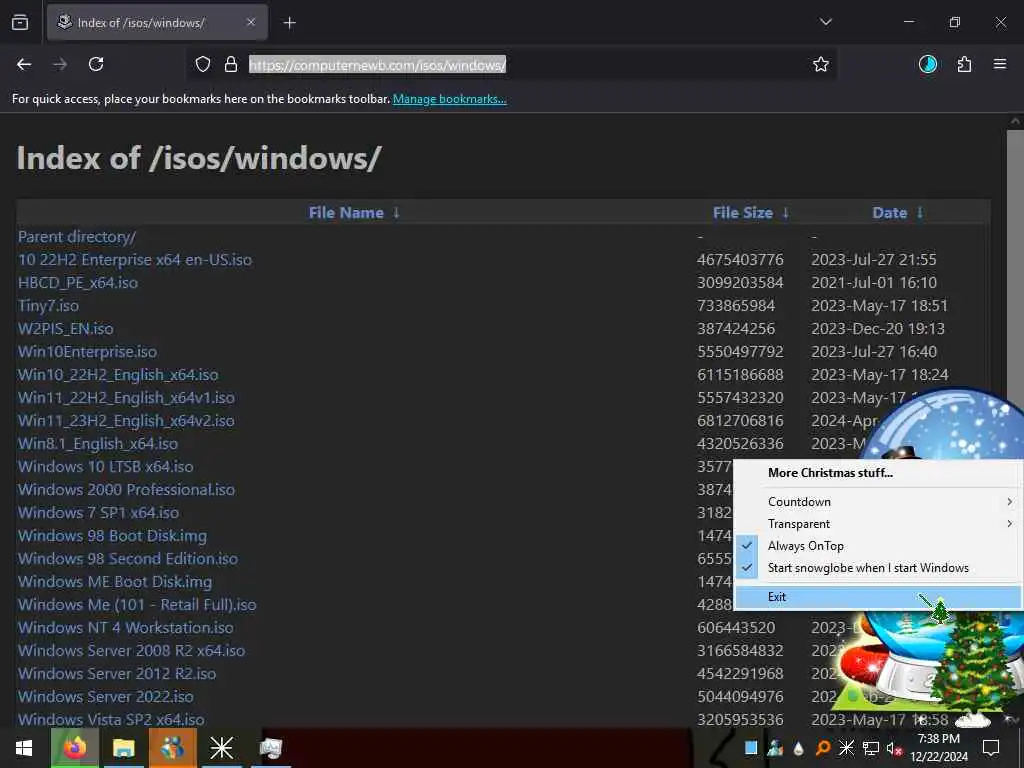Image resolution: width=1024 pixels, height=768 pixels.
Task: Open the tracking protection shield icon
Action: tap(203, 64)
